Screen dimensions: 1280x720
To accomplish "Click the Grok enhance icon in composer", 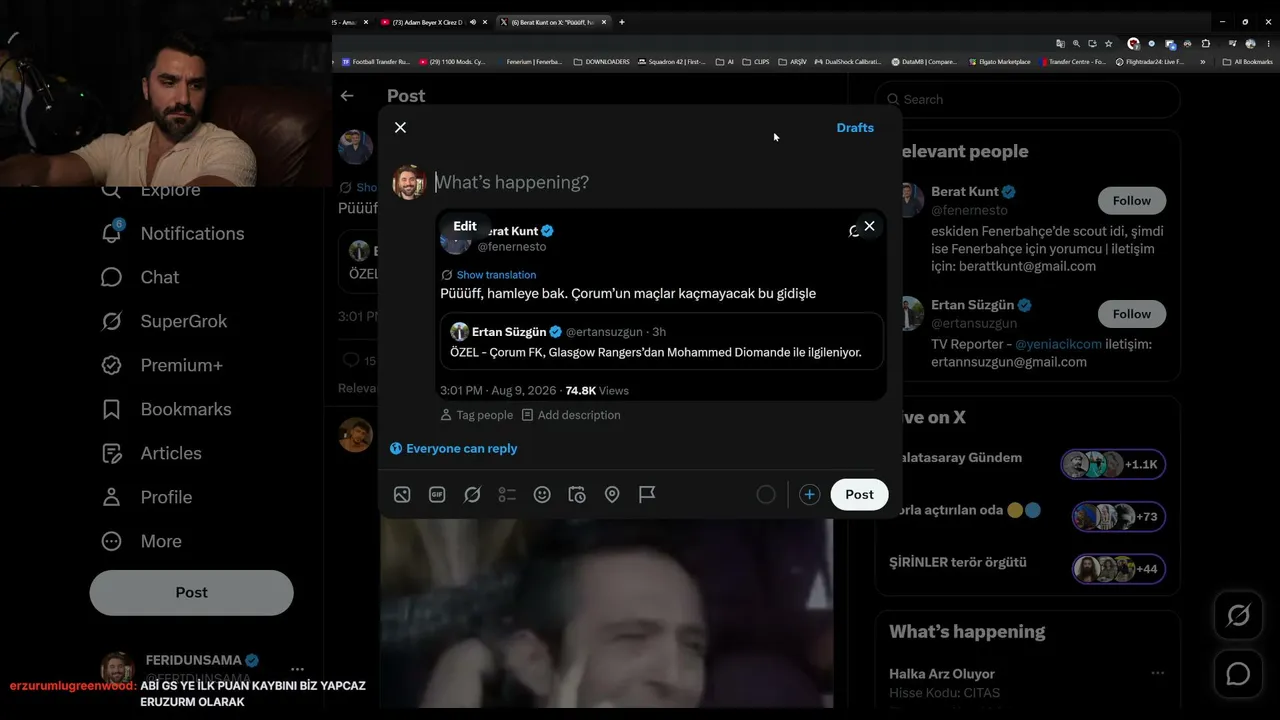I will (472, 495).
